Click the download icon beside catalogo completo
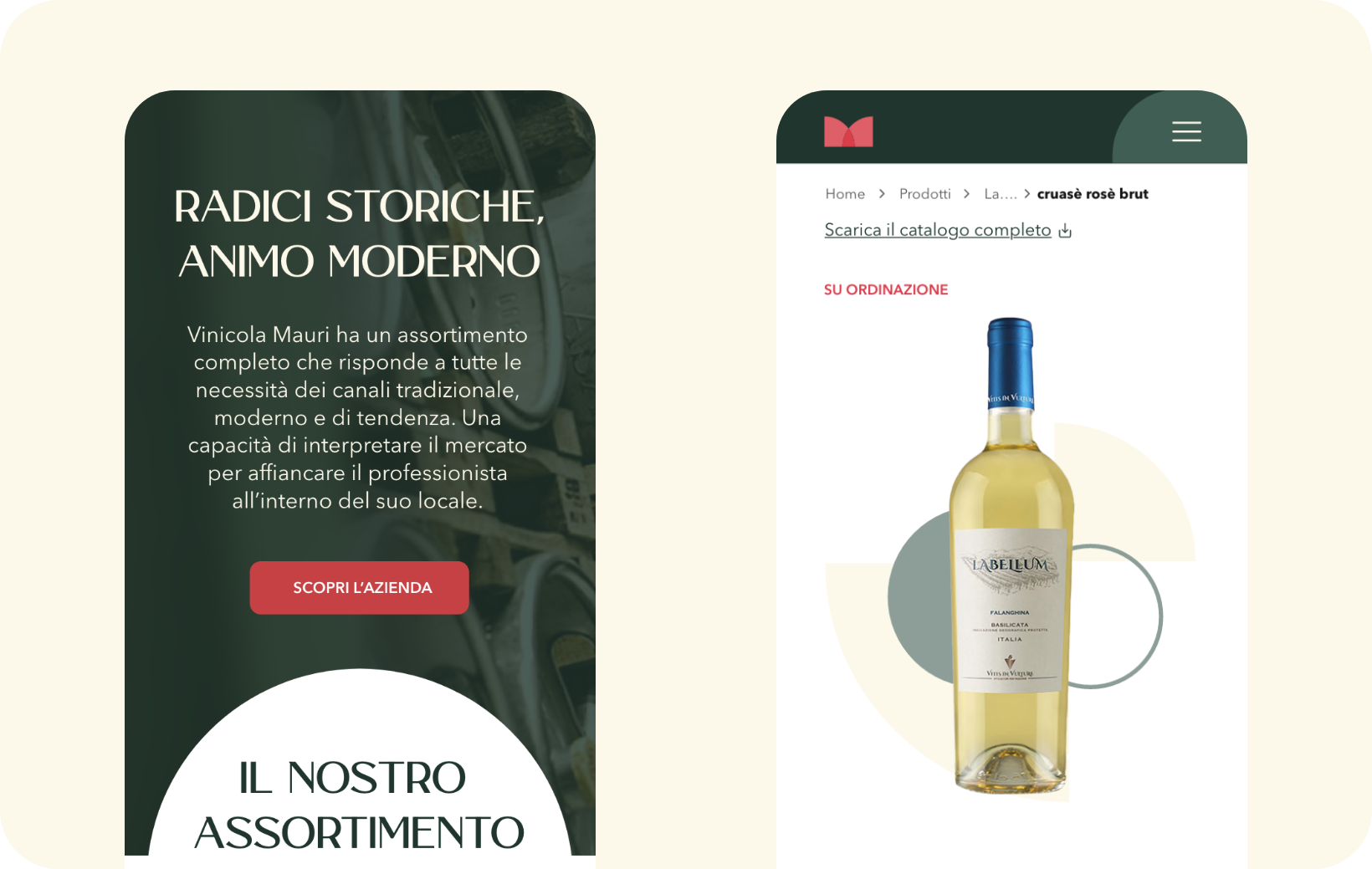 click(x=1065, y=231)
